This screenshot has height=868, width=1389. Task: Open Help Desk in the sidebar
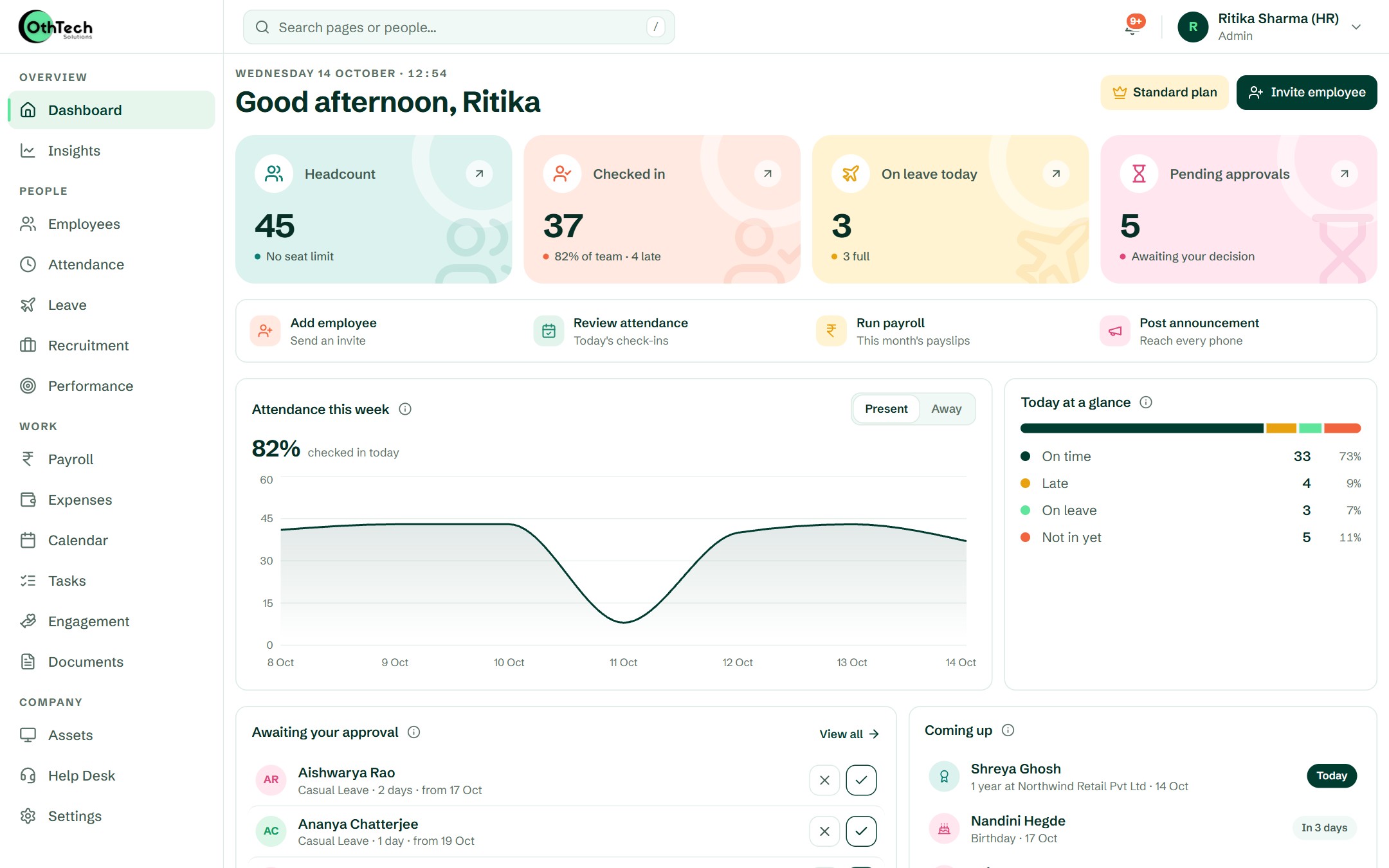pos(111,775)
